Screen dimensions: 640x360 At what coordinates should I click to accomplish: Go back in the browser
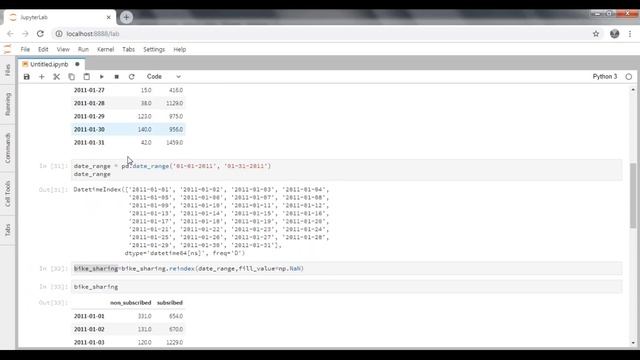(10, 34)
